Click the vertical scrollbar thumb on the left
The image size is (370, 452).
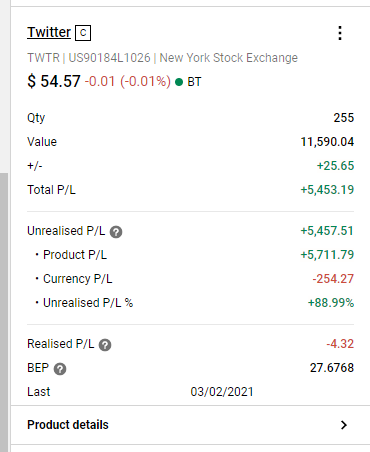pos(4,312)
